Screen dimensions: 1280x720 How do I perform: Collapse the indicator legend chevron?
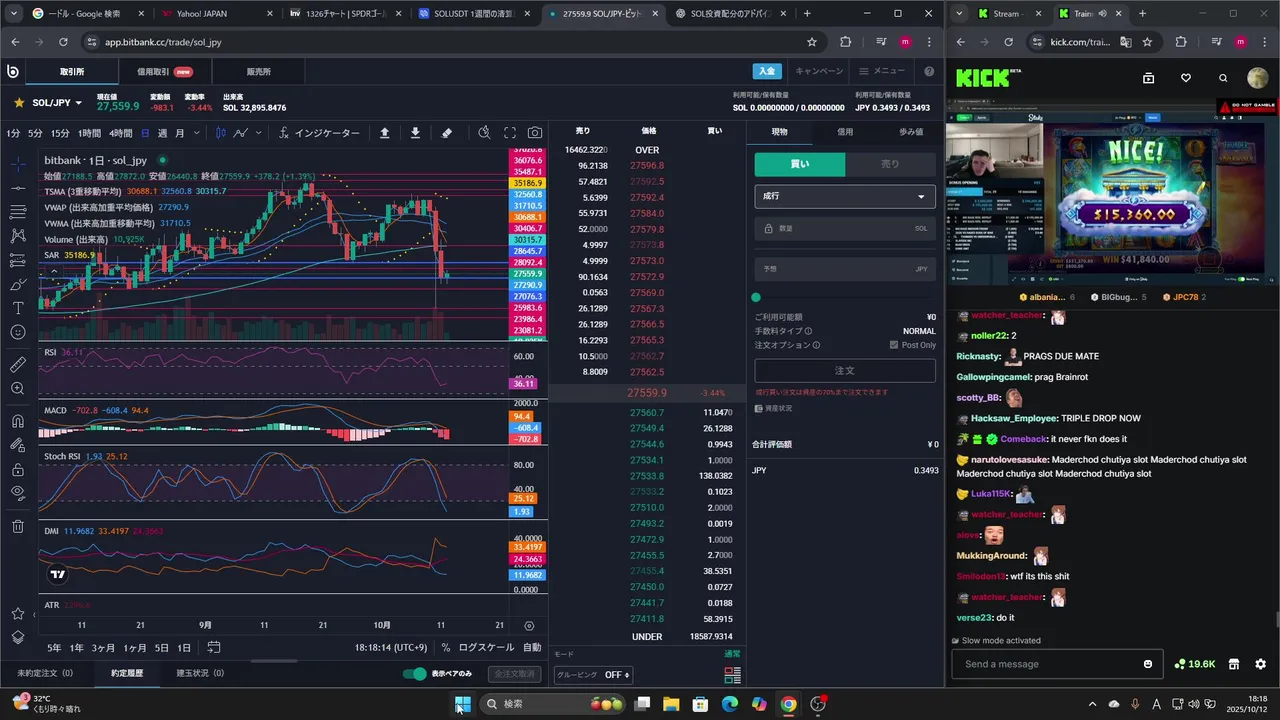point(52,269)
